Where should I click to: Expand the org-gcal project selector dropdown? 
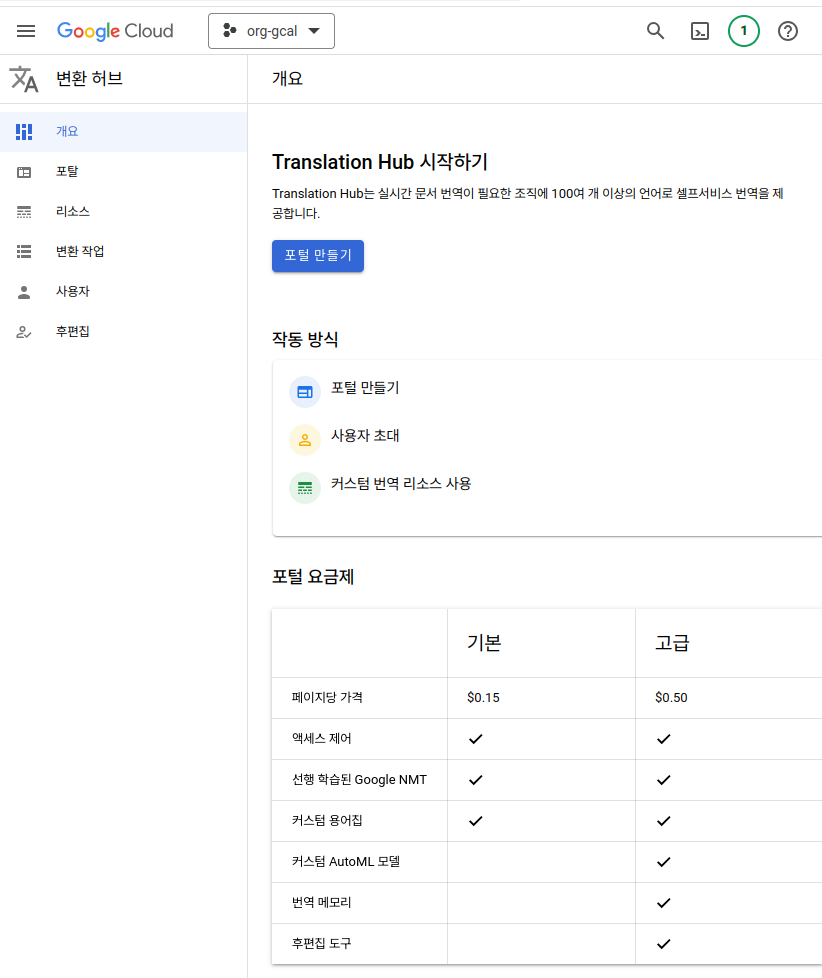271,31
